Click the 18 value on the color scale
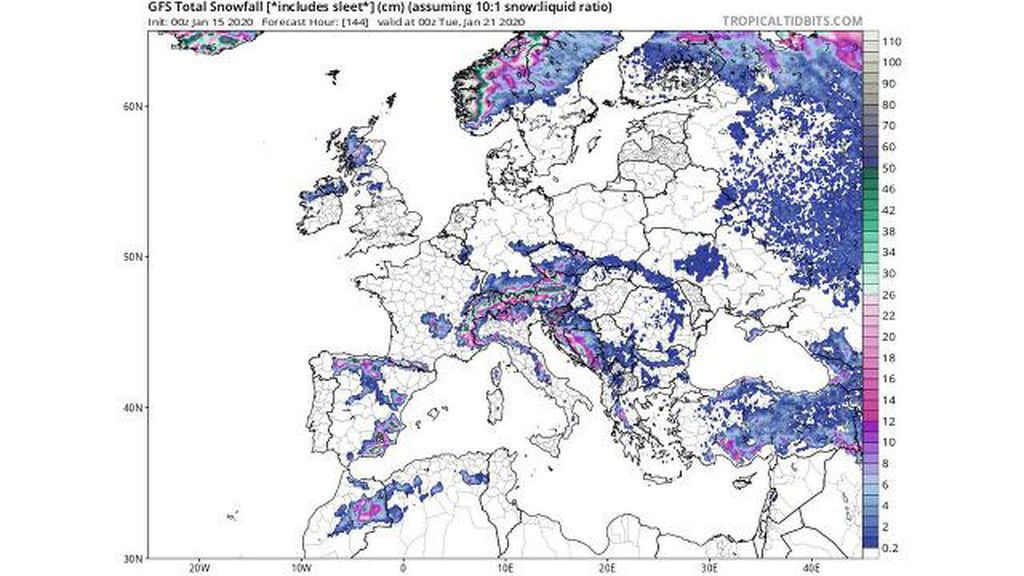Viewport: 1024px width, 576px height. (x=889, y=358)
